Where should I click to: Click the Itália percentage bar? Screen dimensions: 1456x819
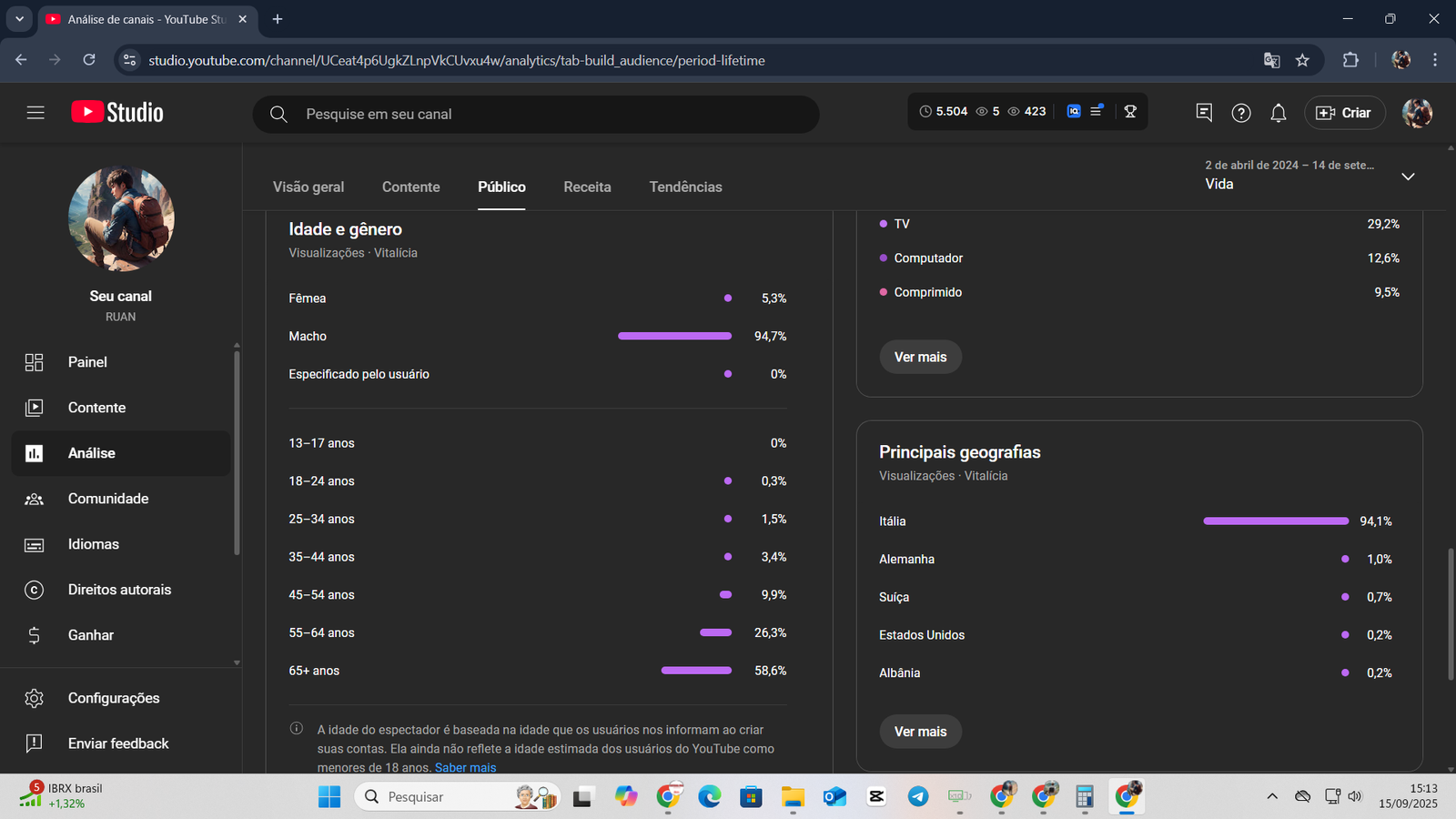click(x=1275, y=521)
